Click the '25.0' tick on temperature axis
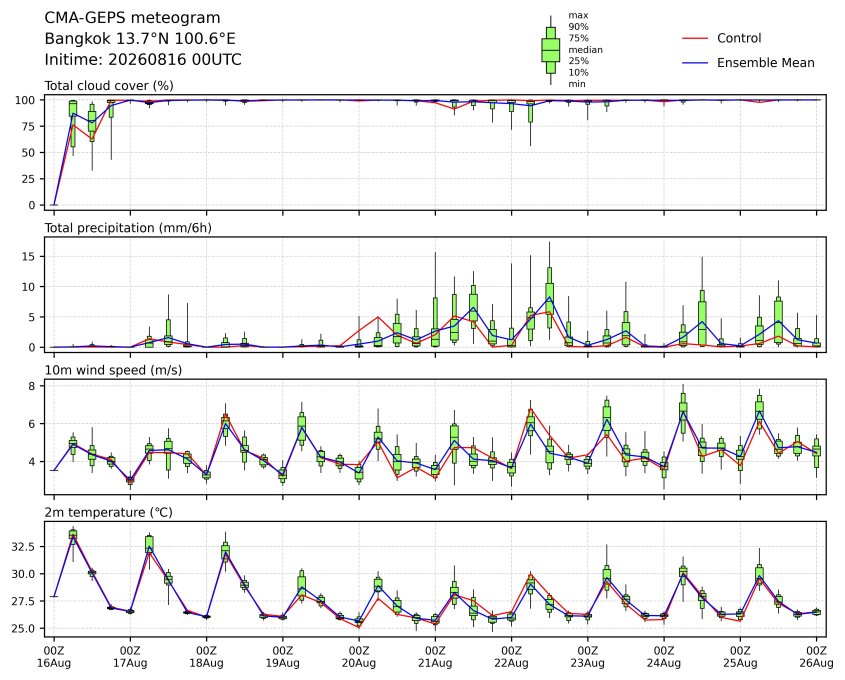This screenshot has height=680, width=845. 24,629
